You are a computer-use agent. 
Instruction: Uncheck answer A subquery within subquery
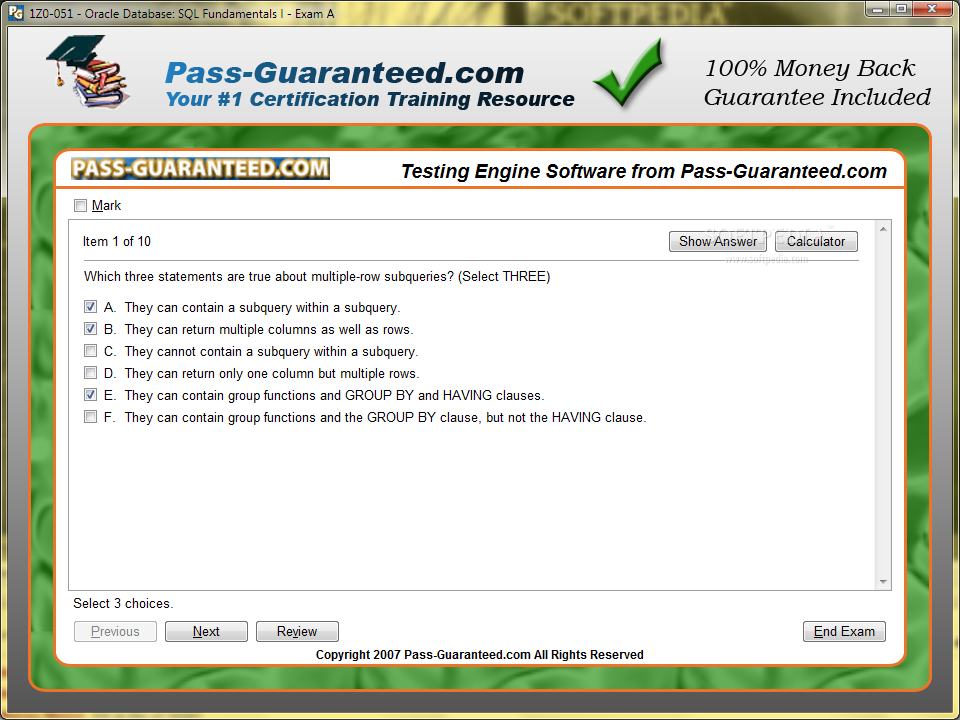pyautogui.click(x=91, y=307)
